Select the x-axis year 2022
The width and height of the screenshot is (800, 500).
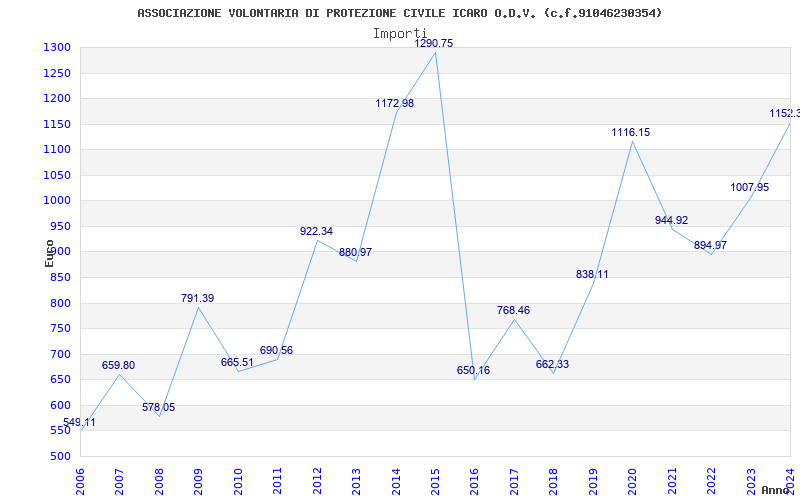(x=711, y=481)
